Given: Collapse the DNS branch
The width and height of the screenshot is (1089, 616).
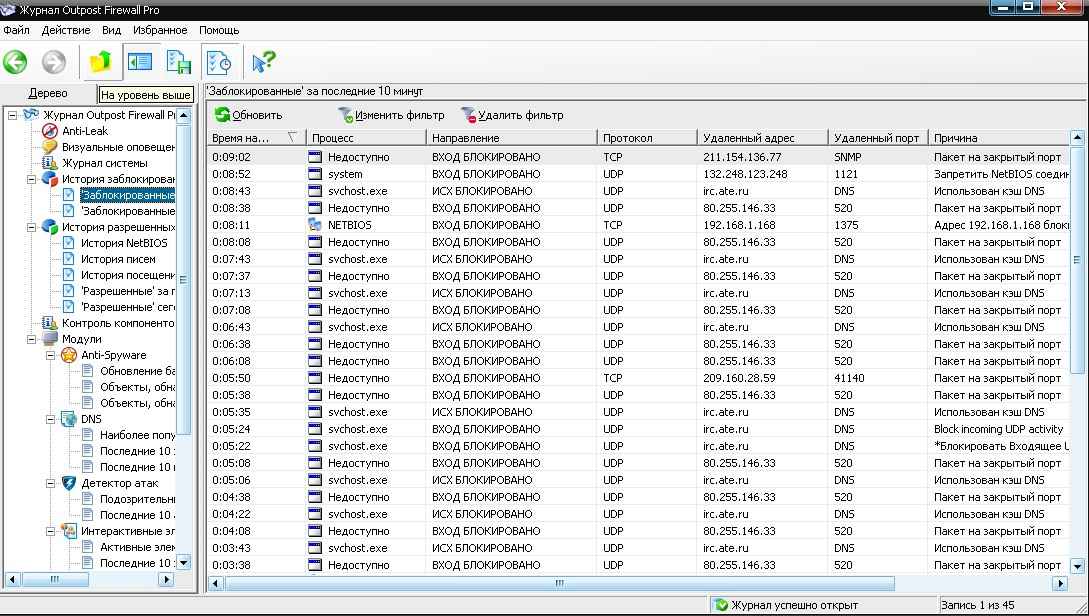Looking at the screenshot, I should 51,419.
